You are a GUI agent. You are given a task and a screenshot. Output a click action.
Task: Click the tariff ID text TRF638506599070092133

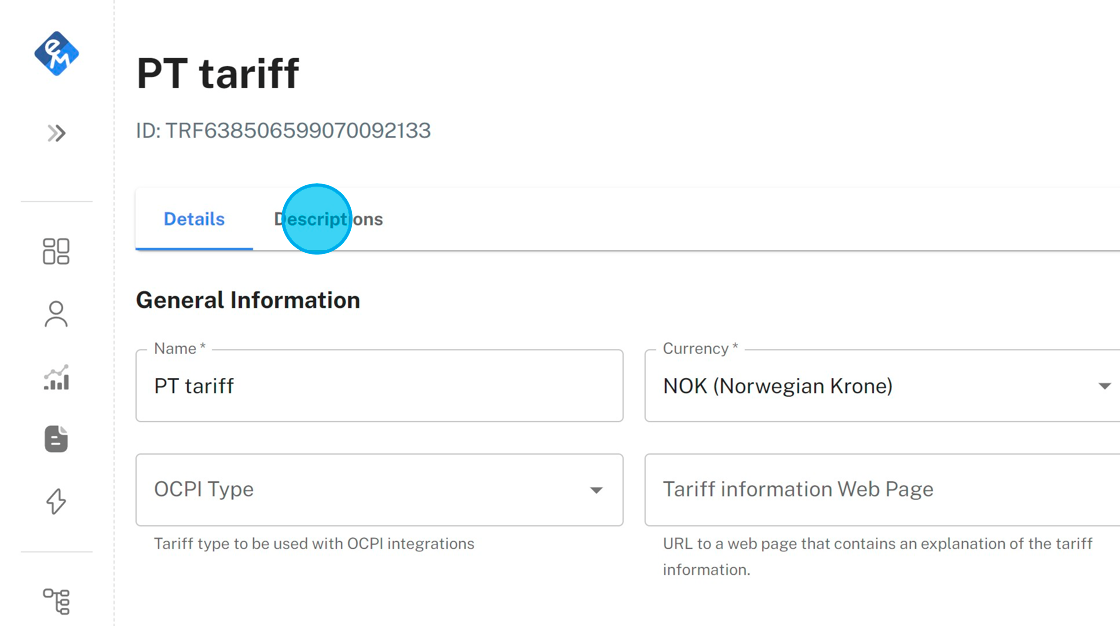tap(283, 131)
